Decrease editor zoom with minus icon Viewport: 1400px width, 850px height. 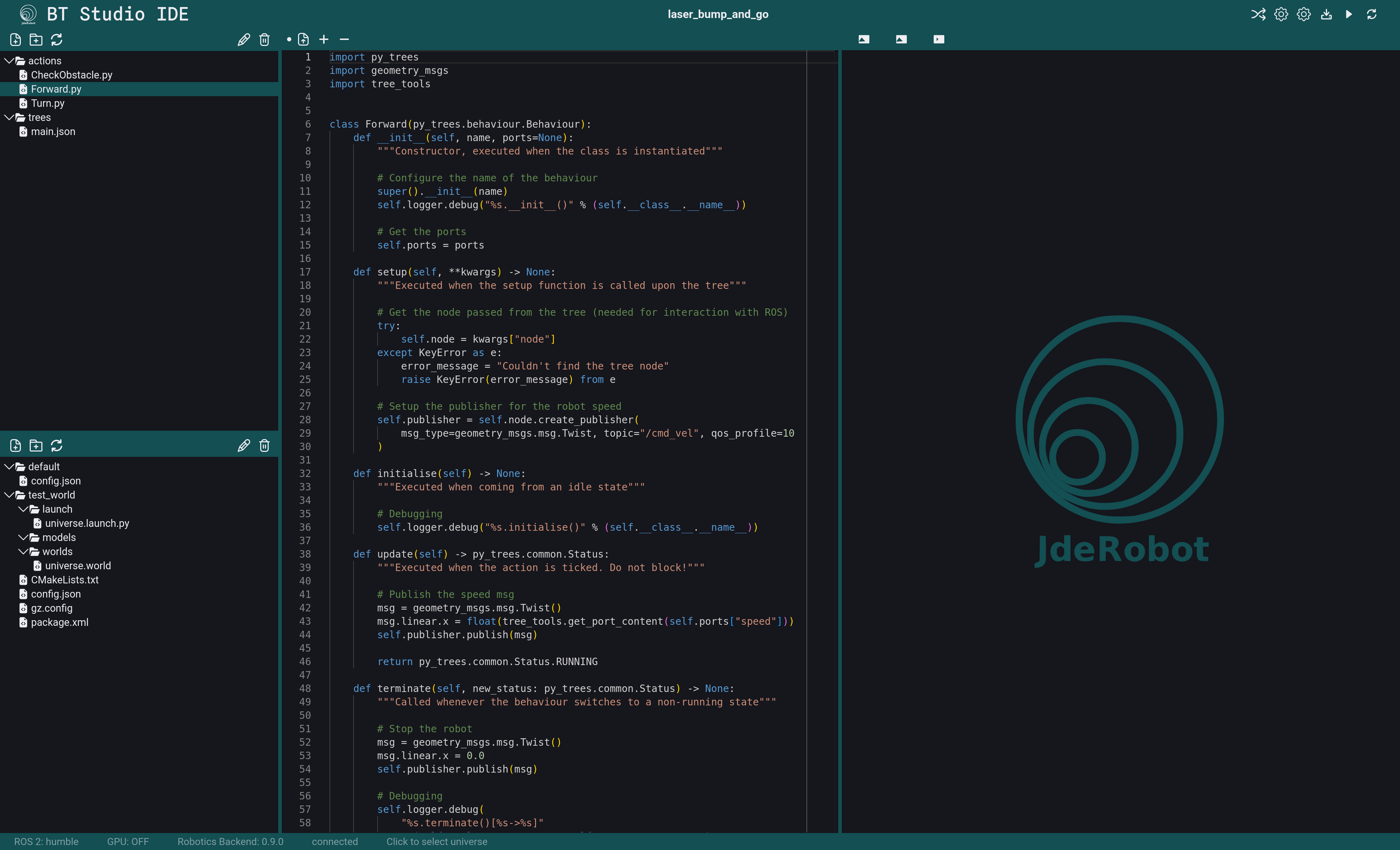(x=344, y=39)
